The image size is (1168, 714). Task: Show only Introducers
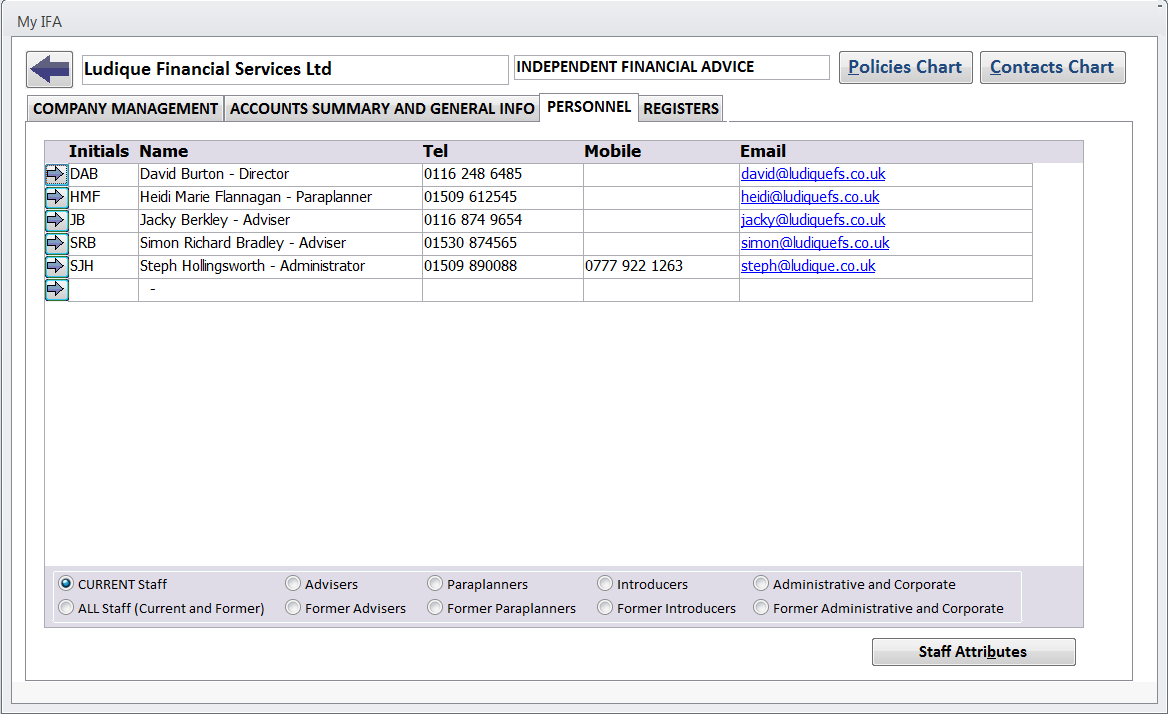(x=605, y=584)
